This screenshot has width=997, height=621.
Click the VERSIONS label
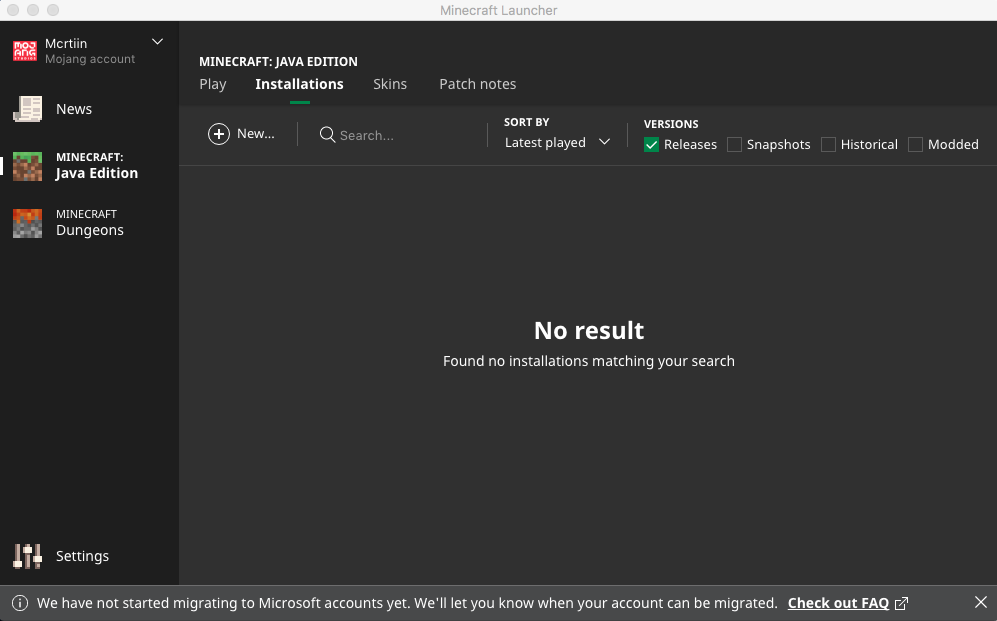(x=671, y=124)
